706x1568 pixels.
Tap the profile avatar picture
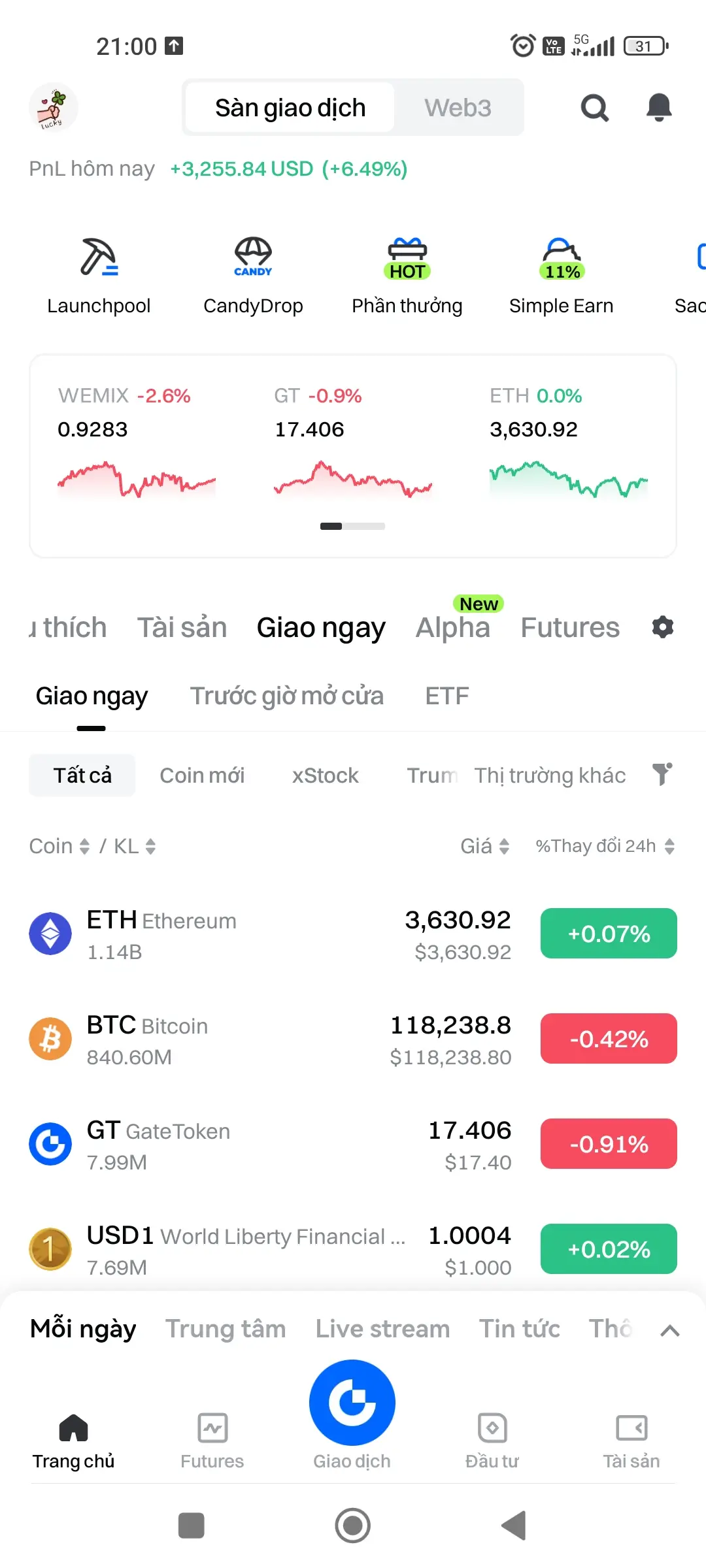[x=54, y=107]
